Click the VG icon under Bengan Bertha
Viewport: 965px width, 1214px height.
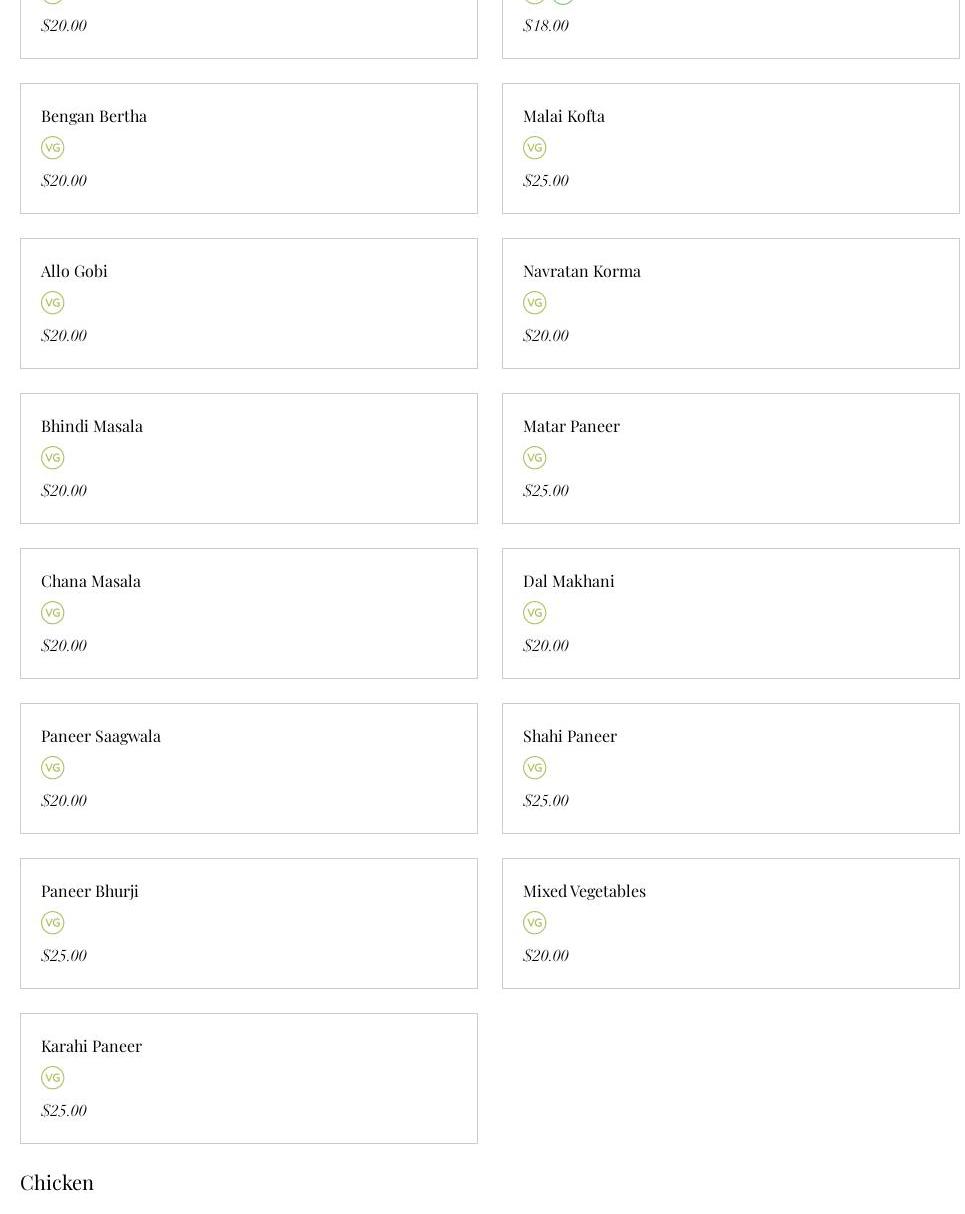point(52,148)
